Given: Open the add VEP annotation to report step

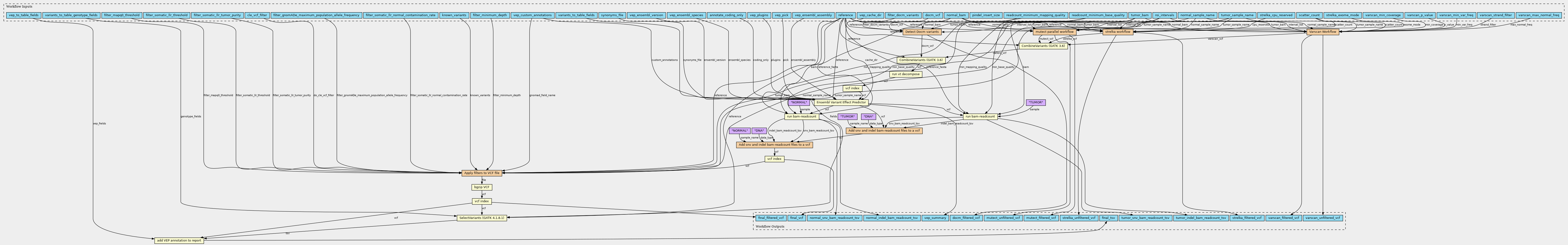Looking at the screenshot, I should (178, 240).
